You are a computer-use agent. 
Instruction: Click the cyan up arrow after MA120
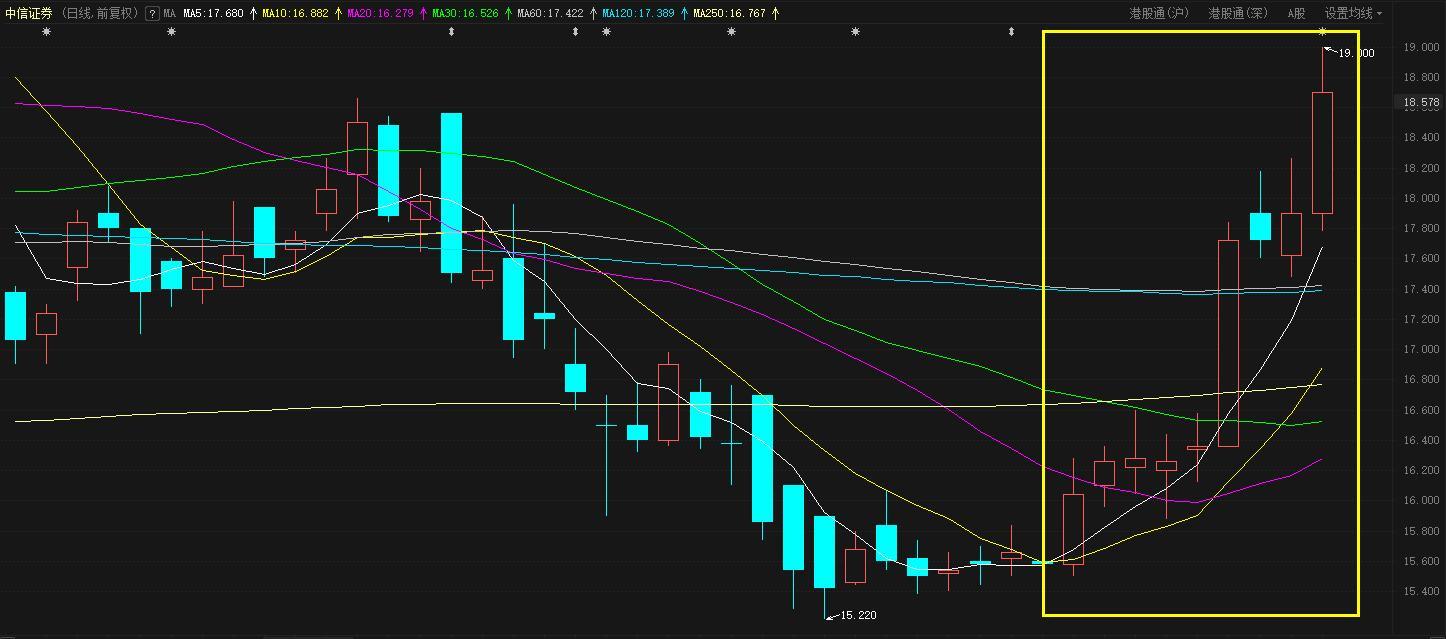[684, 14]
